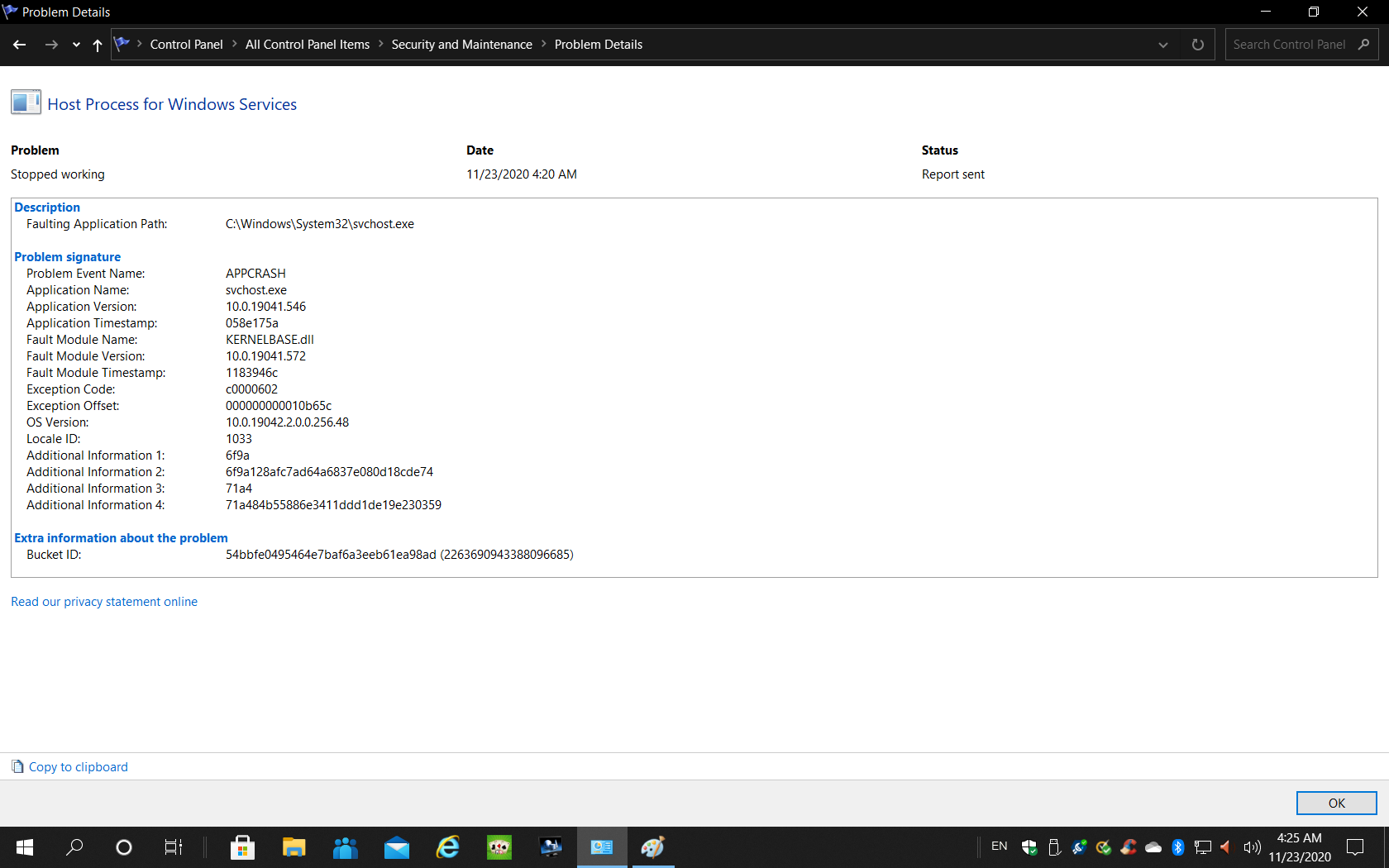Go up one level with Up arrow

(98, 45)
